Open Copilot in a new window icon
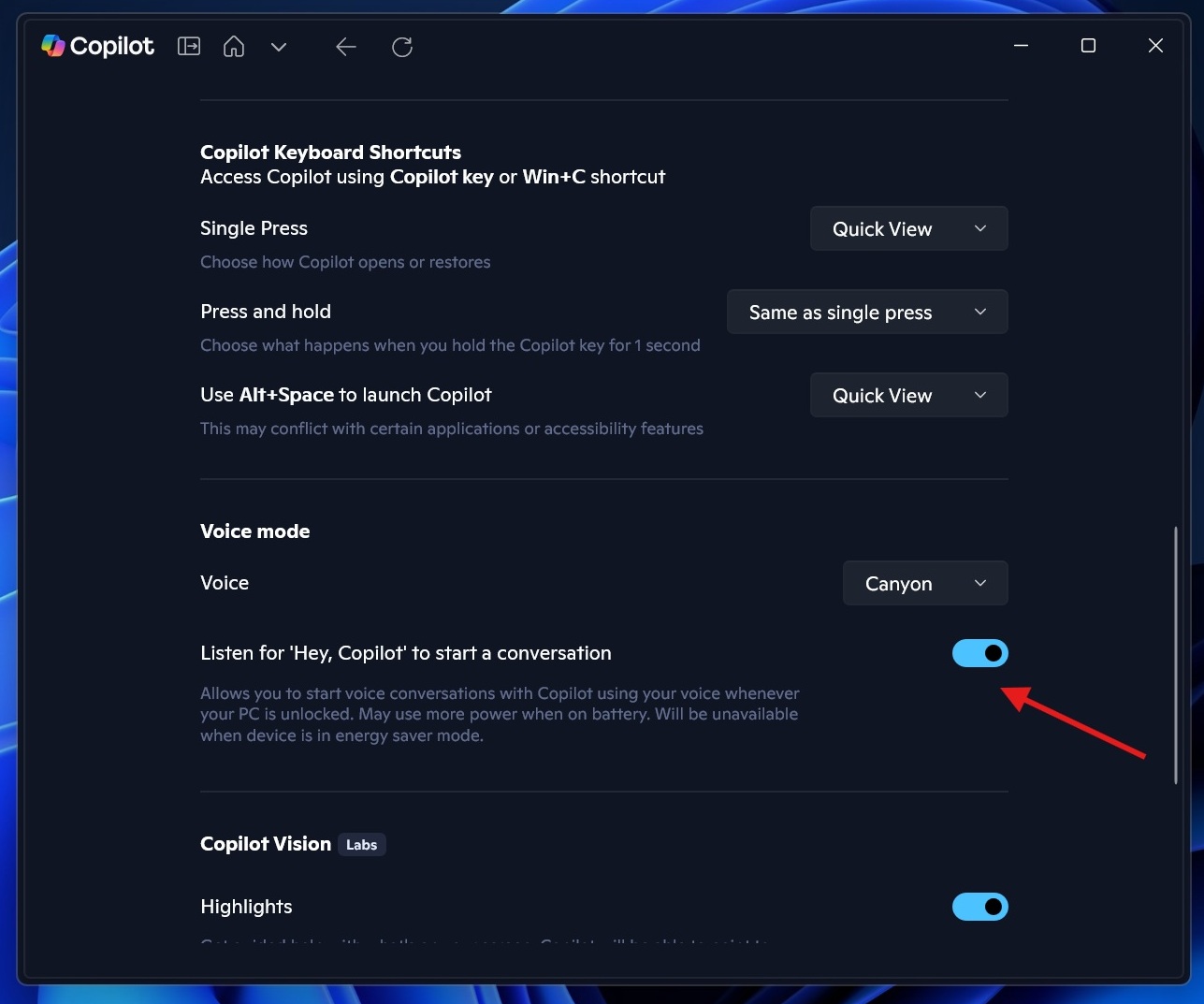This screenshot has width=1204, height=1004. click(x=189, y=45)
